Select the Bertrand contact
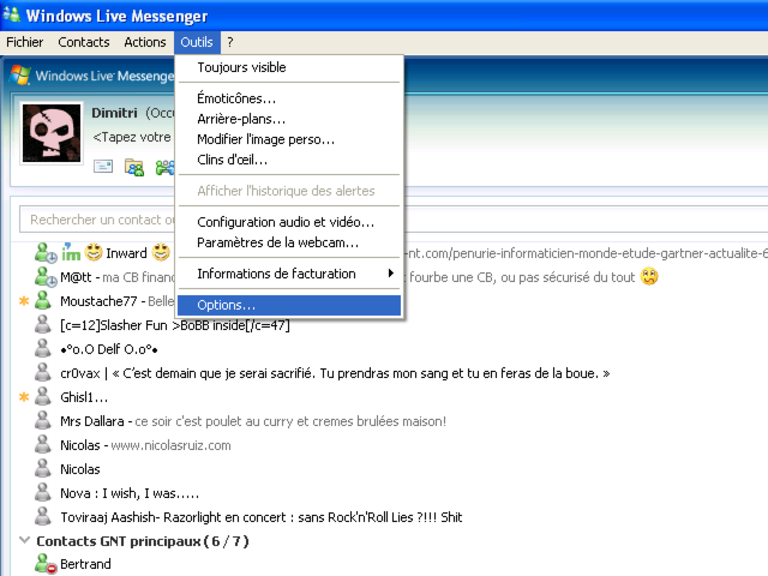This screenshot has width=768, height=576. point(85,564)
